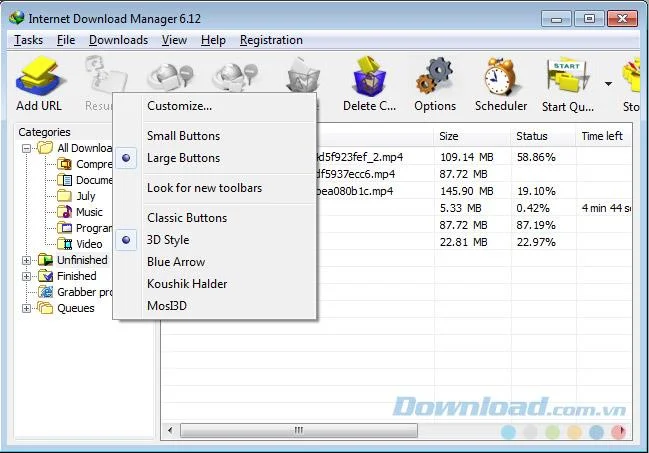Click the first greyed globe toolbar icon
The width and height of the screenshot is (649, 453).
coord(171,77)
